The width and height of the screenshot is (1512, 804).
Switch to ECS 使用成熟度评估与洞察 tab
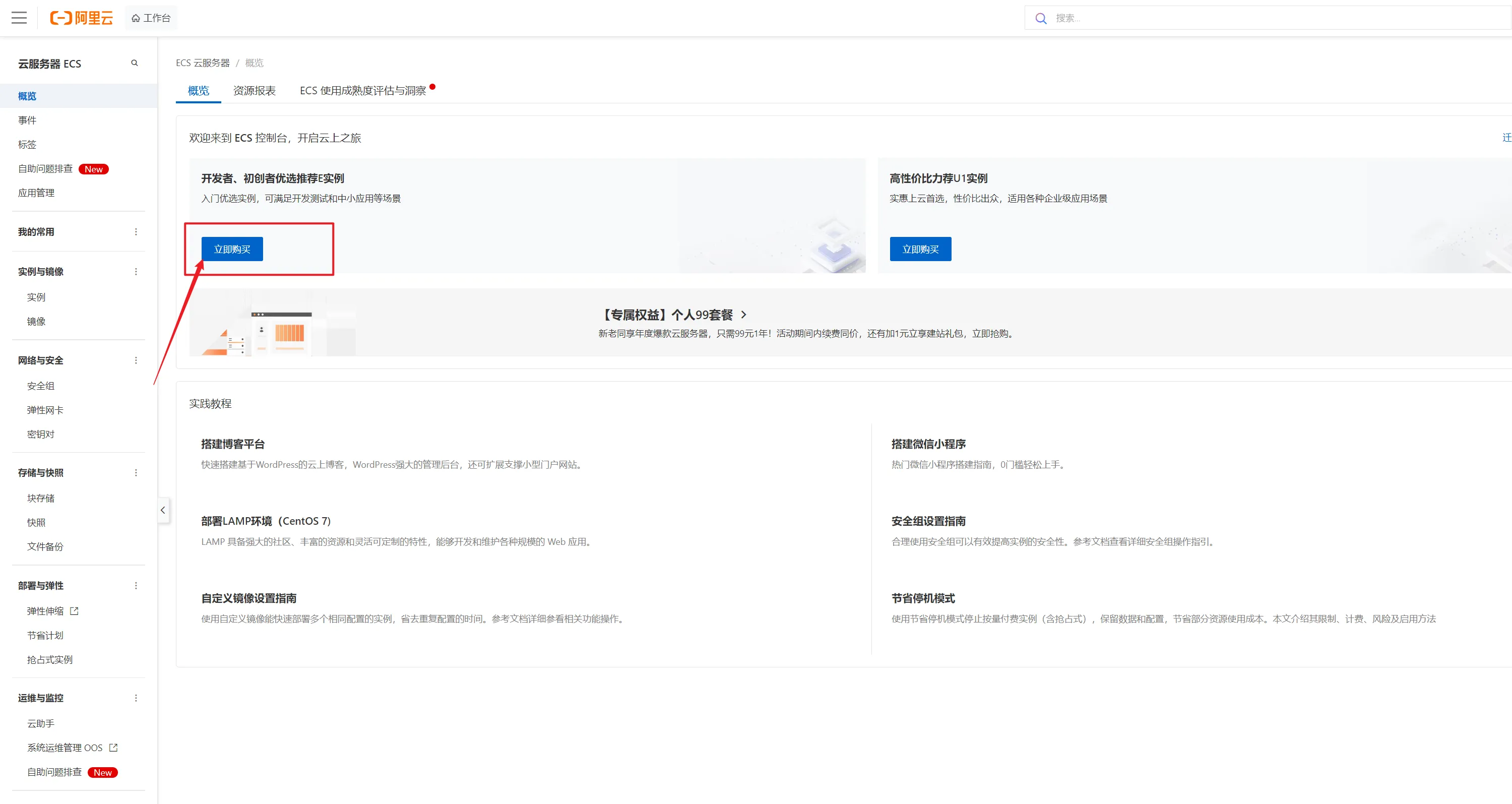[x=362, y=90]
